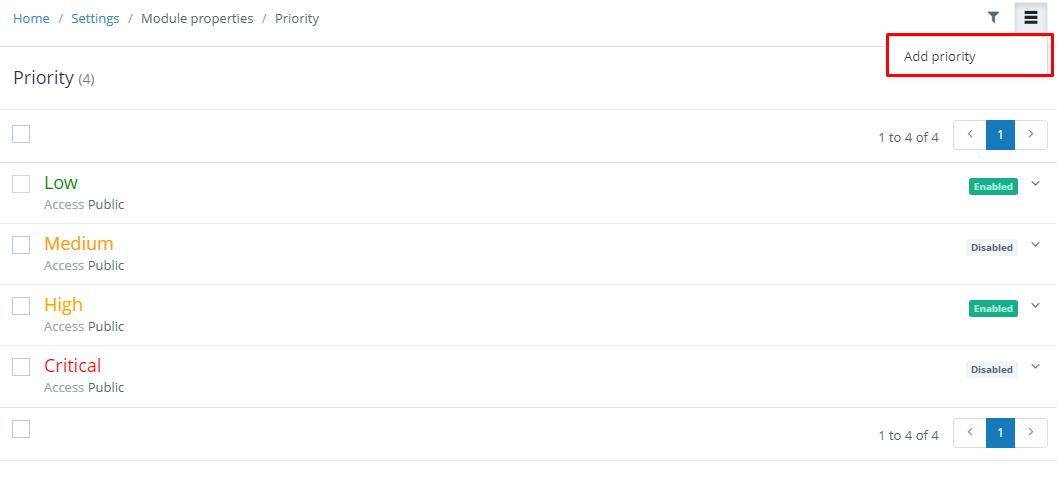This screenshot has width=1057, height=489.
Task: Click the hamburger menu icon
Action: tap(1031, 18)
